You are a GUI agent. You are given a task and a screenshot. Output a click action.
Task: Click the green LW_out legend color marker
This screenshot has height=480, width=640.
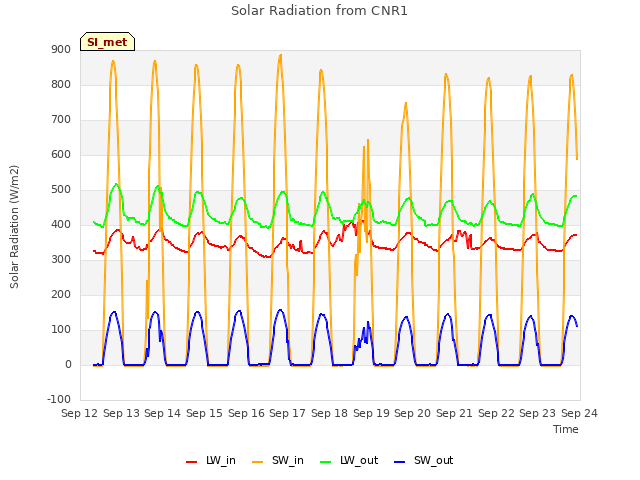click(x=326, y=462)
